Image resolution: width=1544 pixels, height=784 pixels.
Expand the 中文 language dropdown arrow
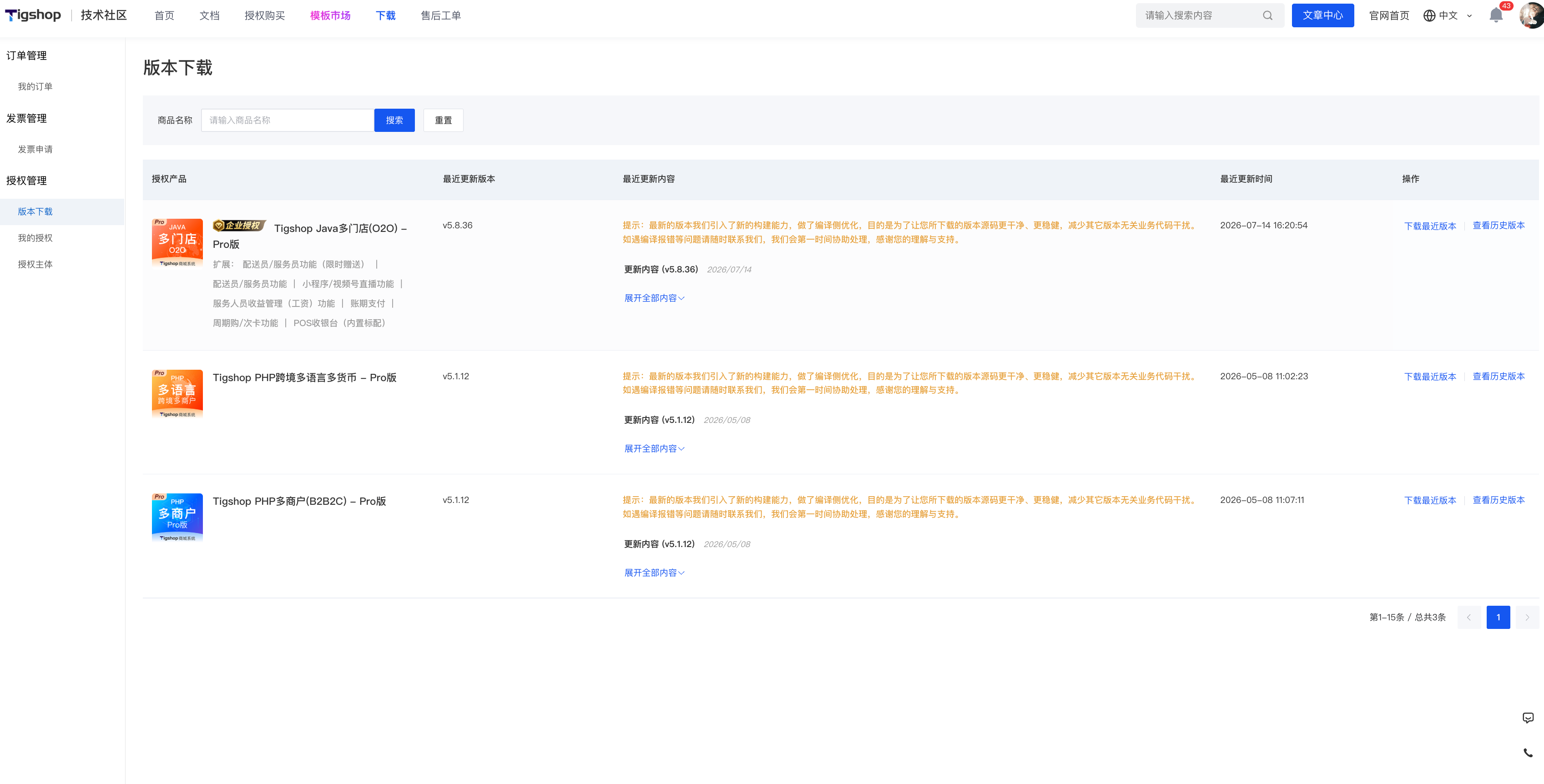1469,16
